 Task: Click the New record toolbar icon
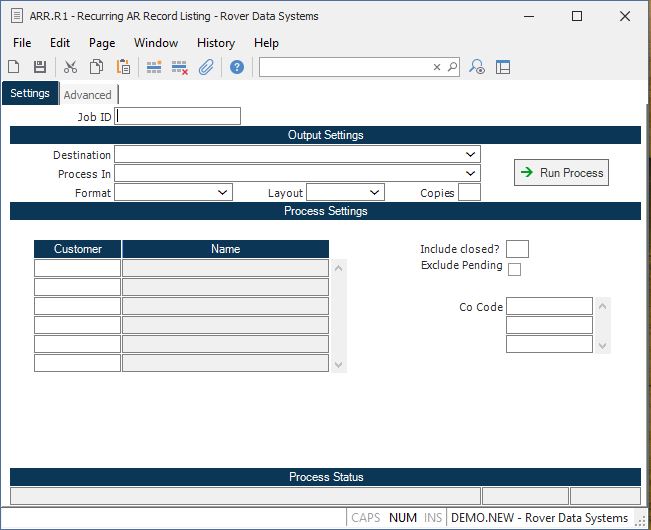point(14,67)
